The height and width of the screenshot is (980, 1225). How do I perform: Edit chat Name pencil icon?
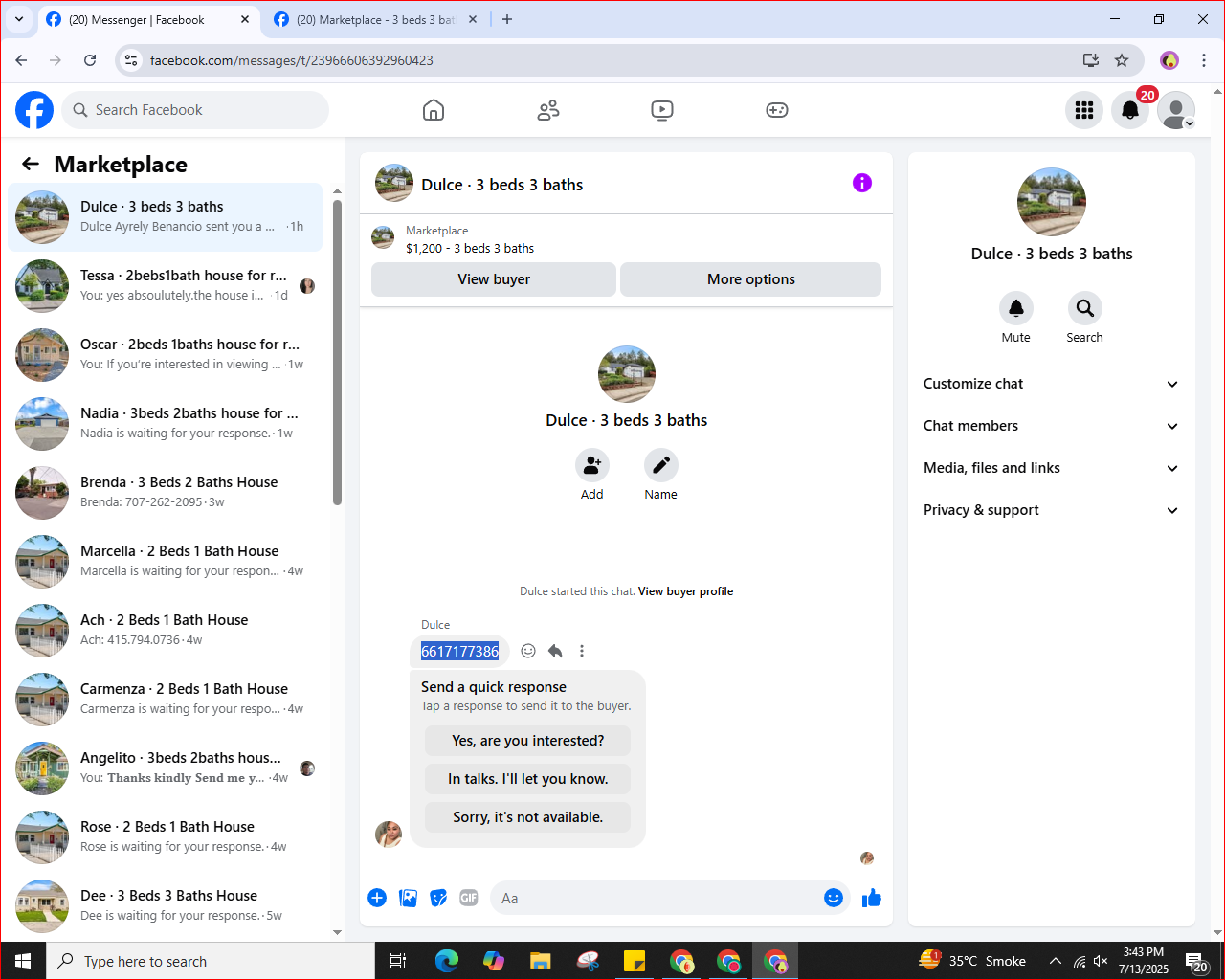[x=660, y=465]
